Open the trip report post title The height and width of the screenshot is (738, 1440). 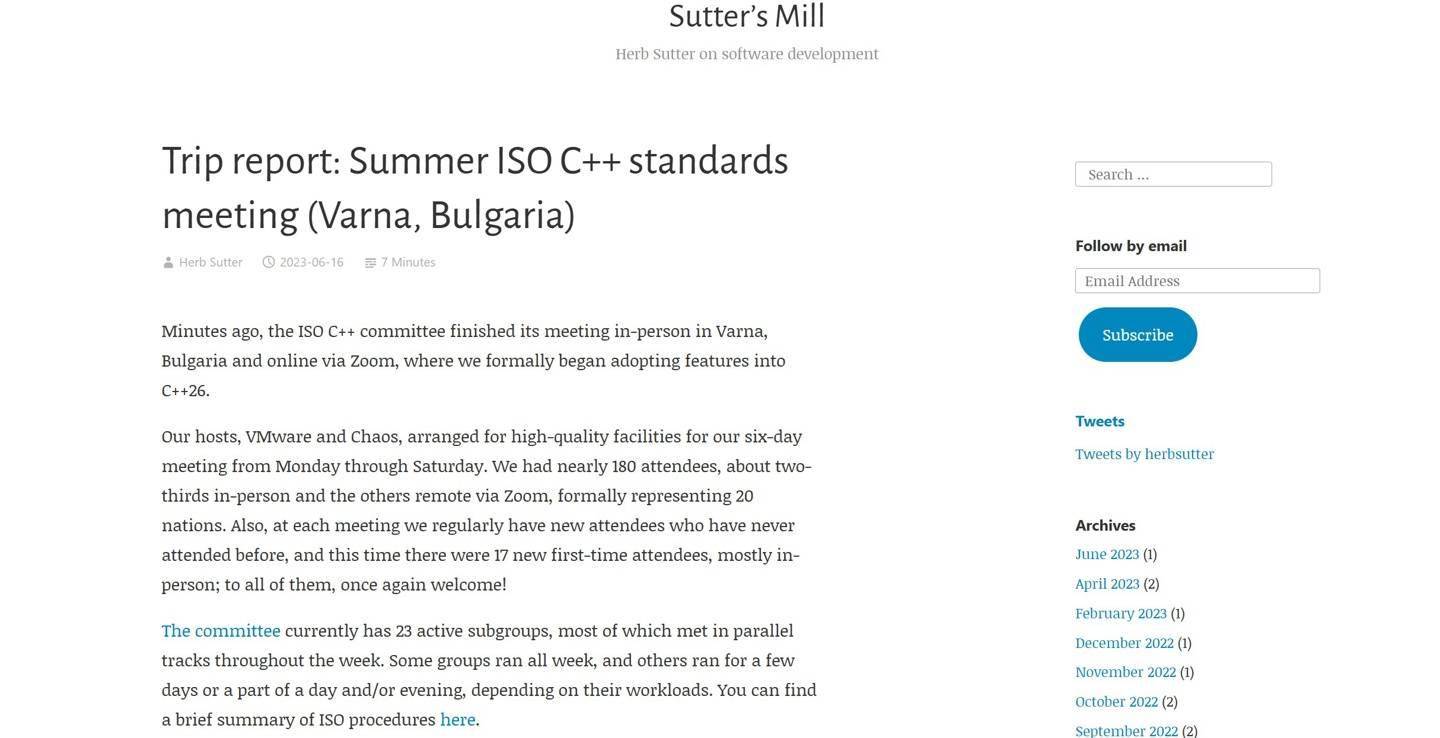click(475, 188)
